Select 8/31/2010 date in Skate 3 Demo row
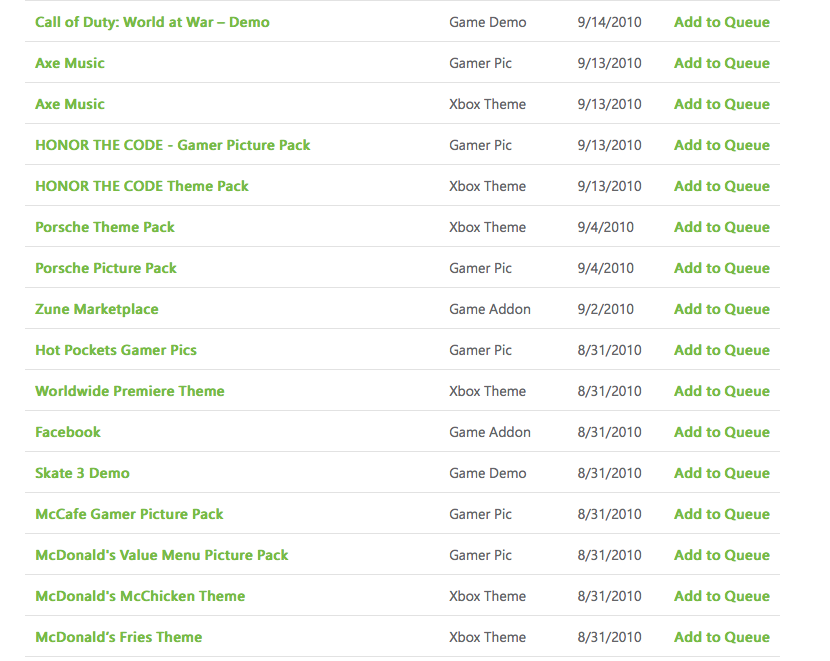 pos(609,473)
